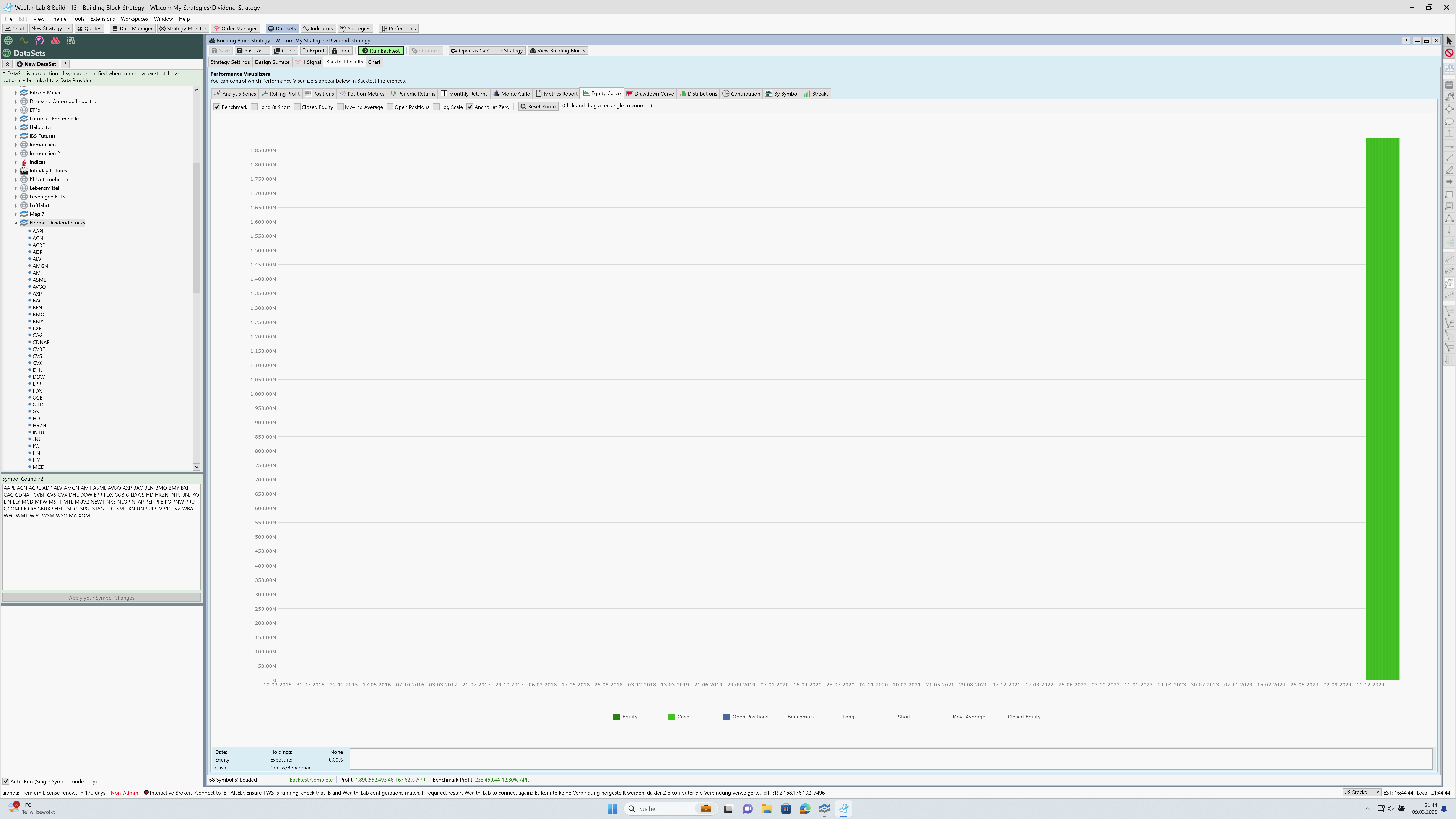Click the green Cash legend swatch

click(671, 717)
